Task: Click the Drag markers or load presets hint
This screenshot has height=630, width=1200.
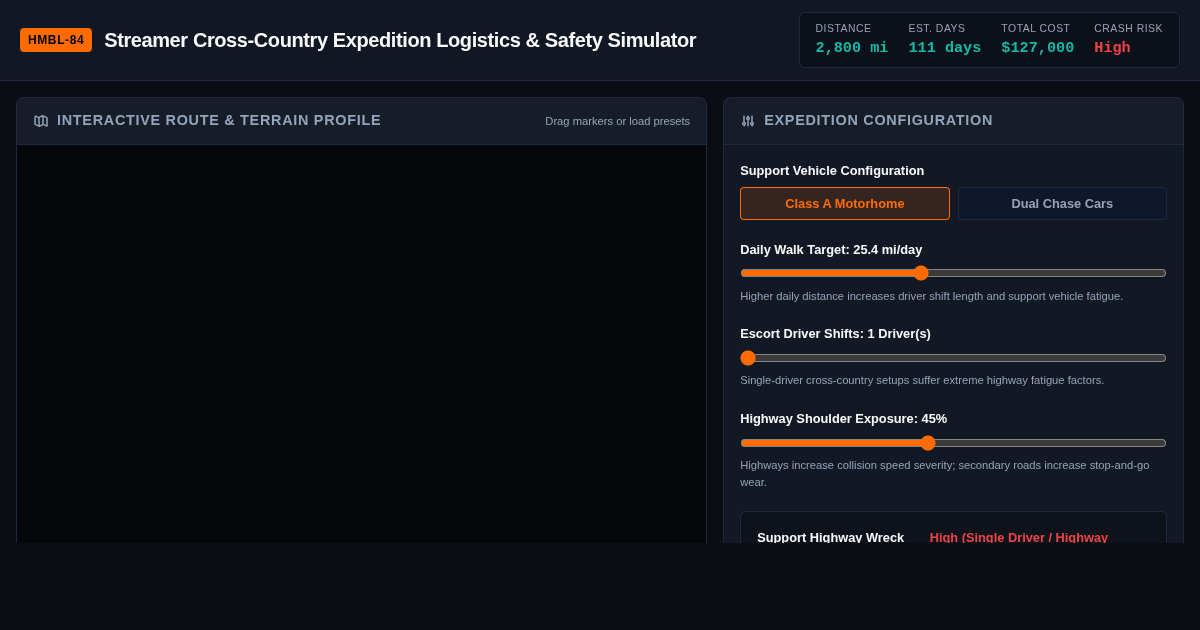Action: (x=617, y=121)
